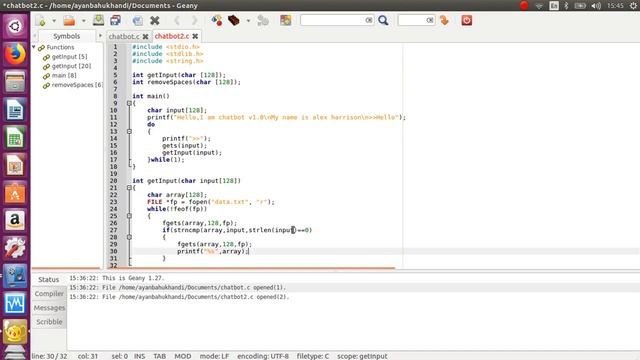Screen dimensions: 640x360
Task: Click the chatbot2.c opened(2) log line
Action: point(179,297)
